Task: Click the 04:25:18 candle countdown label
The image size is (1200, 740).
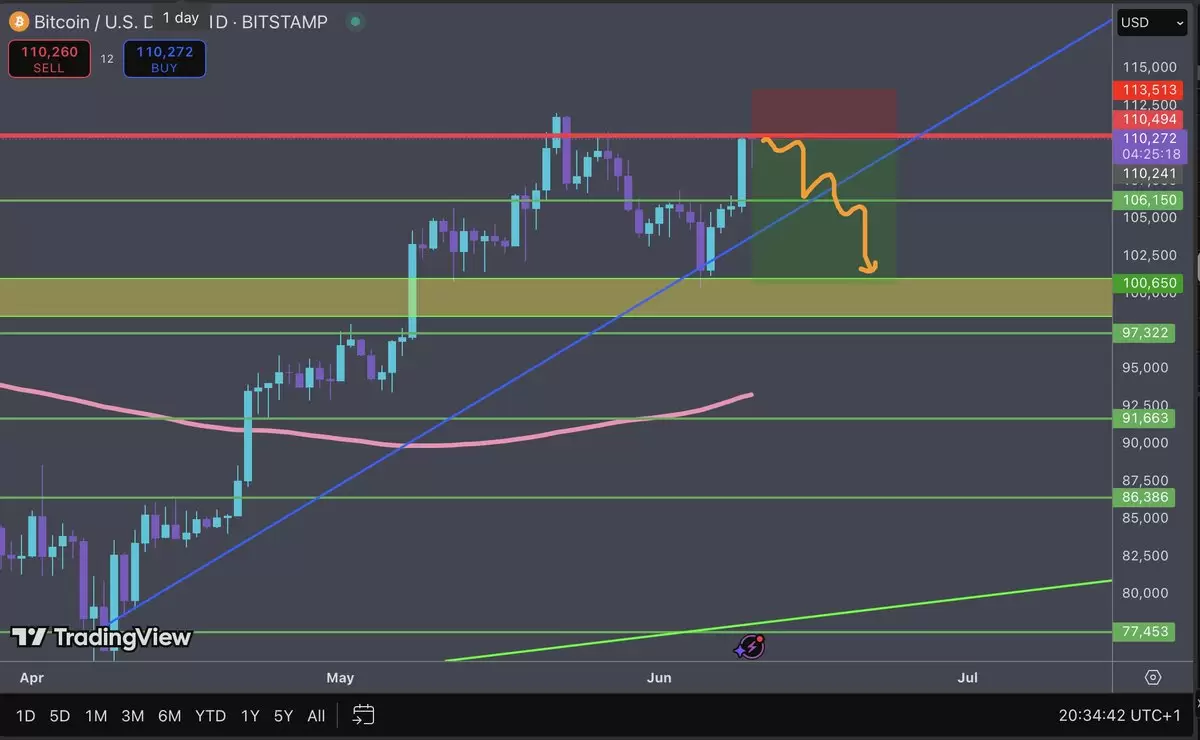Action: (x=1150, y=154)
